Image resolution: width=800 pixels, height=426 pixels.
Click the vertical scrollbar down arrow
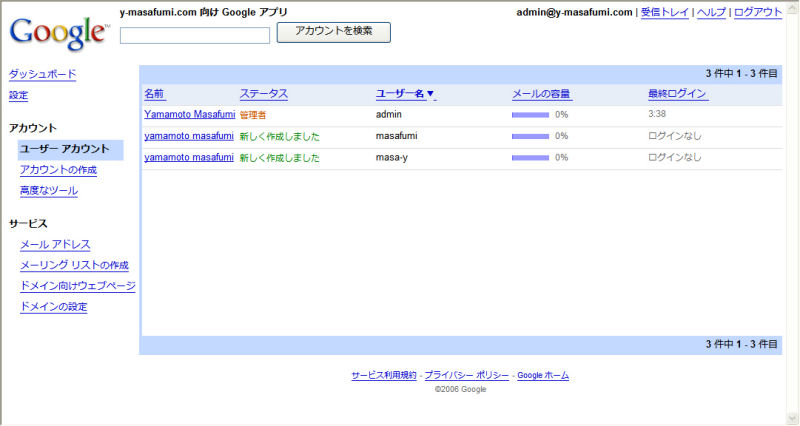coord(793,418)
